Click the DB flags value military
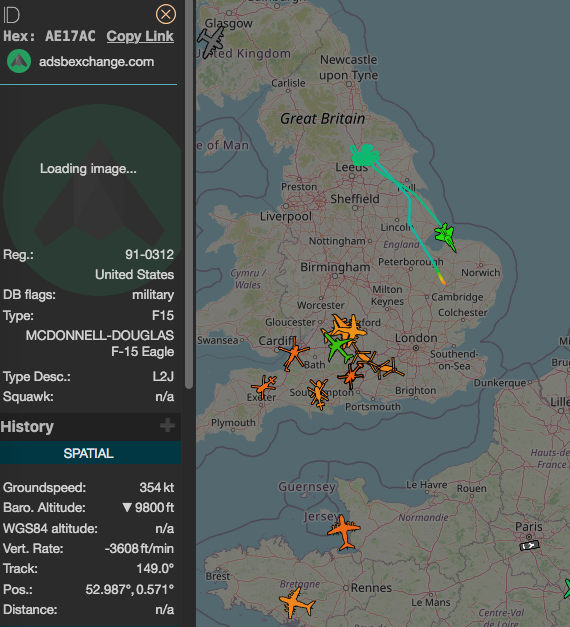 pyautogui.click(x=153, y=295)
